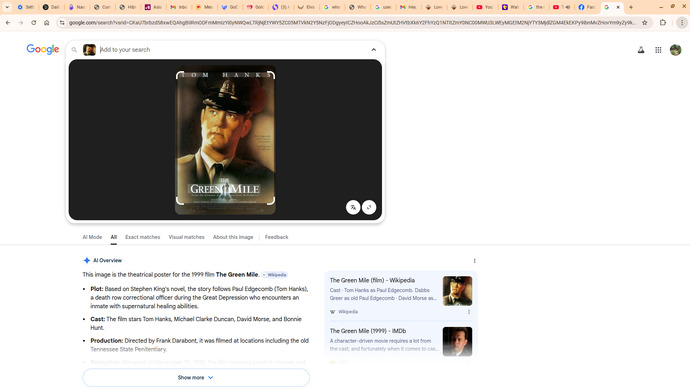Switch to the 'Wal' browser tab
Viewport: 690px width, 388px height.
click(510, 7)
